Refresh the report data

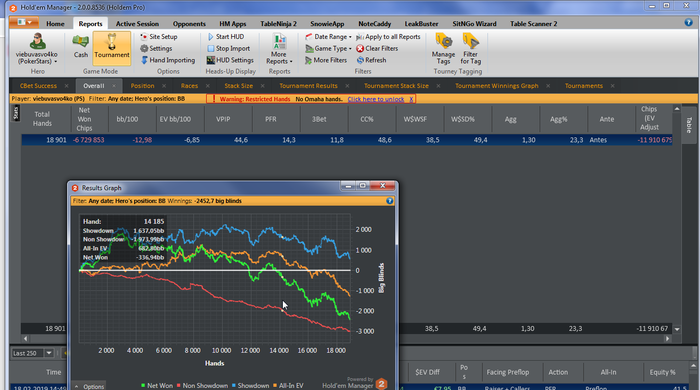click(x=371, y=60)
